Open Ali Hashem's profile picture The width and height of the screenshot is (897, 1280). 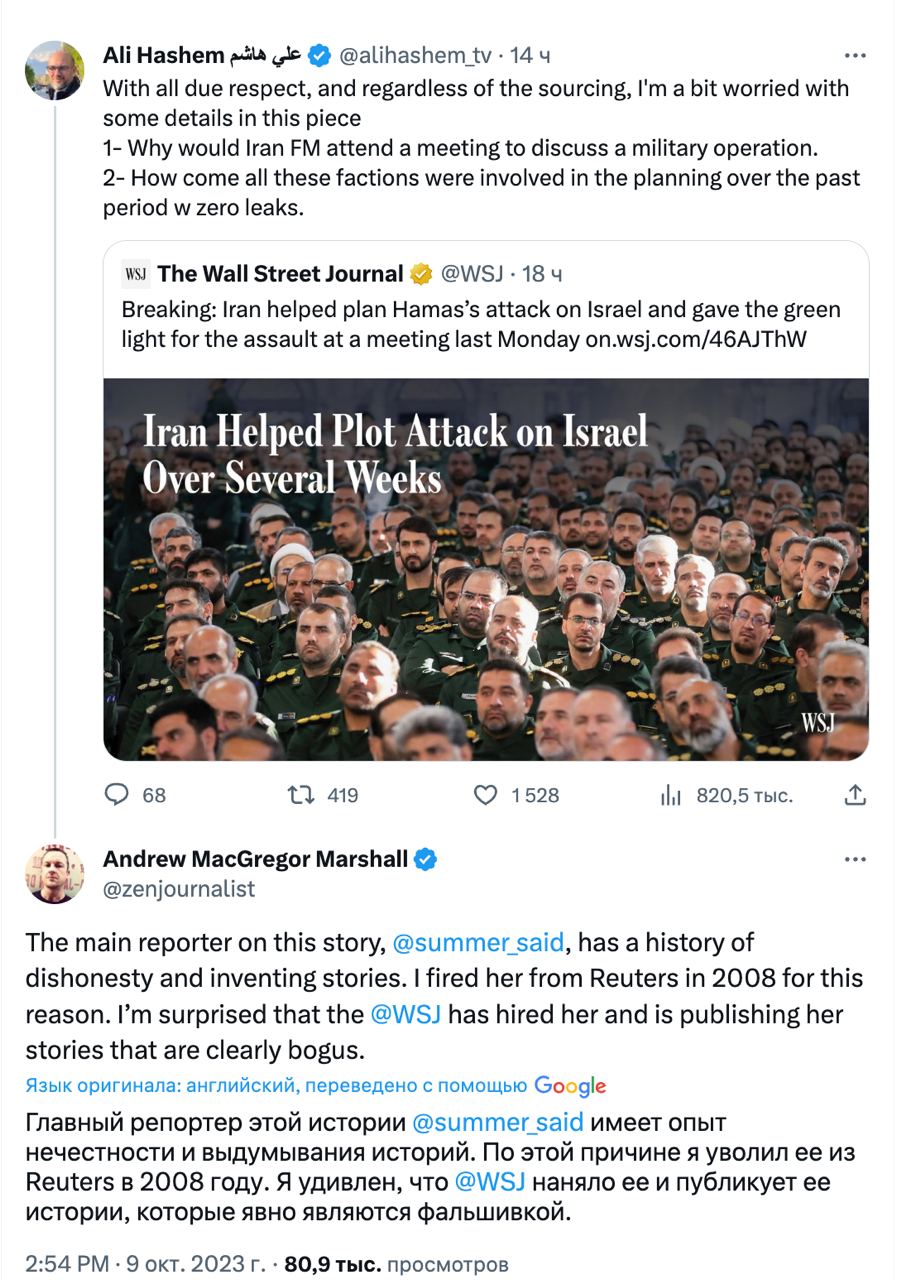point(55,70)
